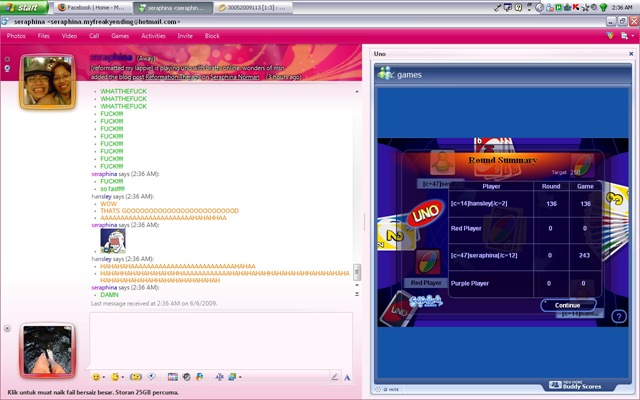Open Buddy Scores in games panel

click(575, 385)
